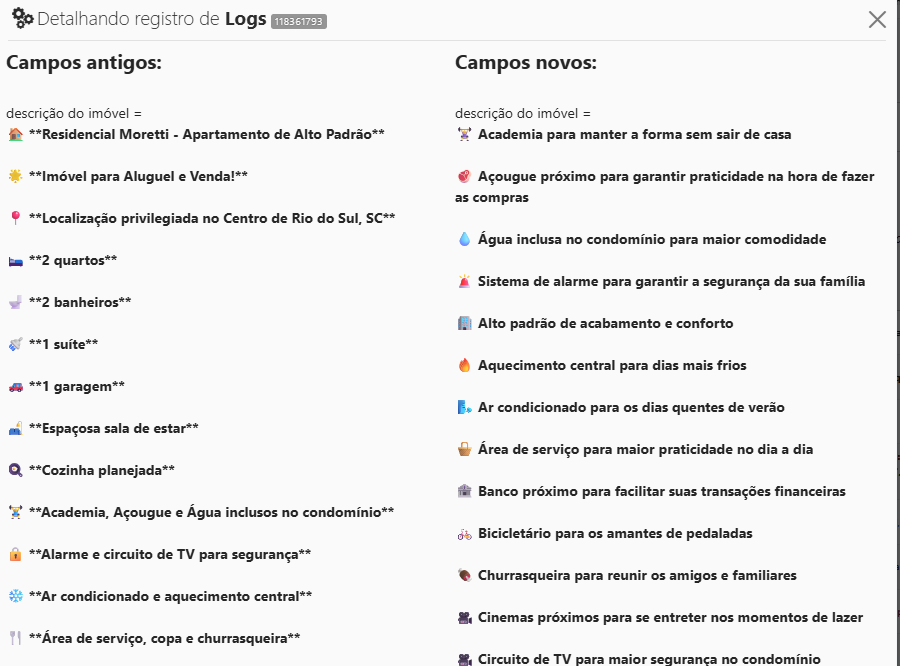Click the water drop emoji beside Água inclusa

point(464,240)
